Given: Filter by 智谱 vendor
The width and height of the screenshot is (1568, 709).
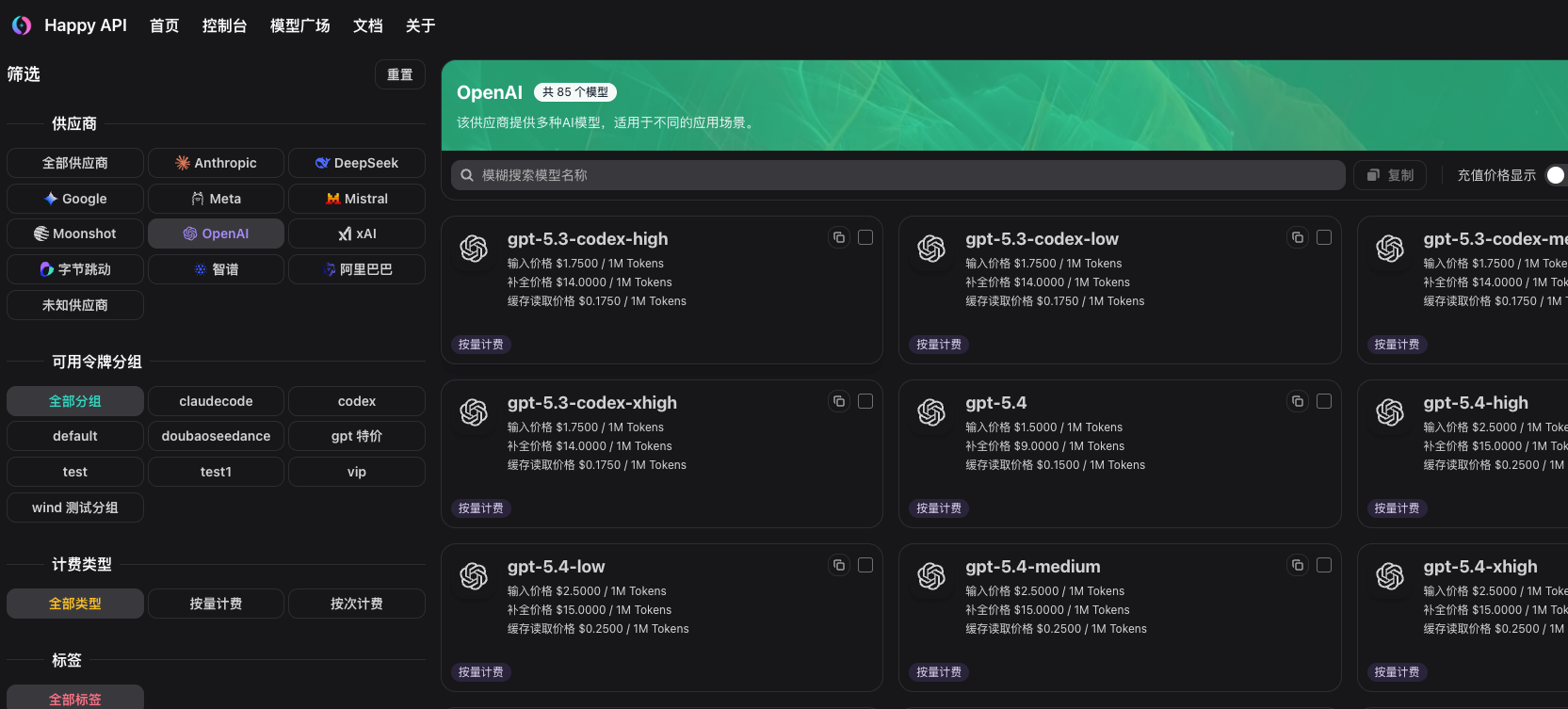Looking at the screenshot, I should pyautogui.click(x=216, y=269).
